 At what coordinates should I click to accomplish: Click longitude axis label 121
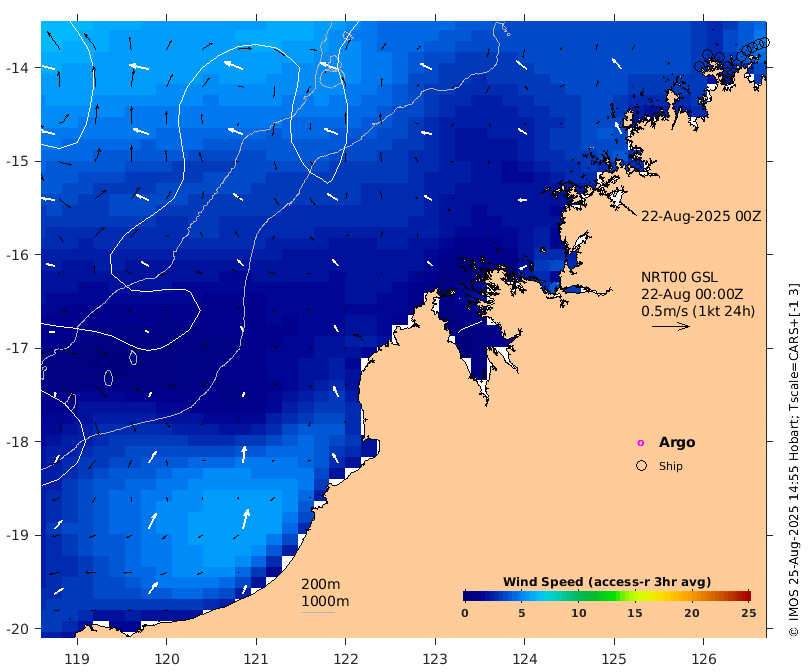tap(256, 659)
